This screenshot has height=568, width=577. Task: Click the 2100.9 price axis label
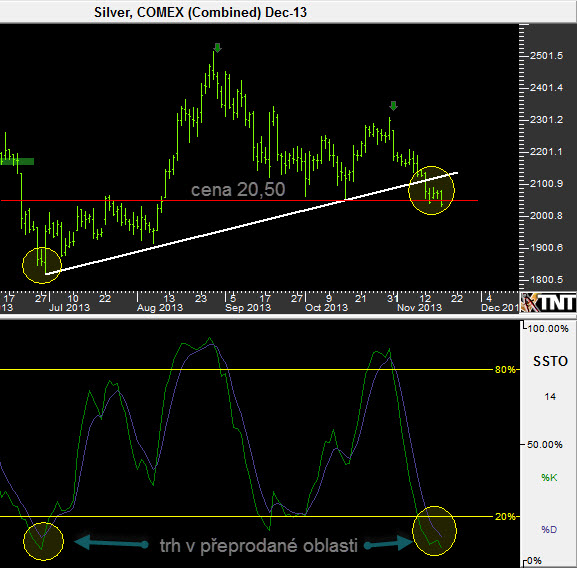coord(546,184)
